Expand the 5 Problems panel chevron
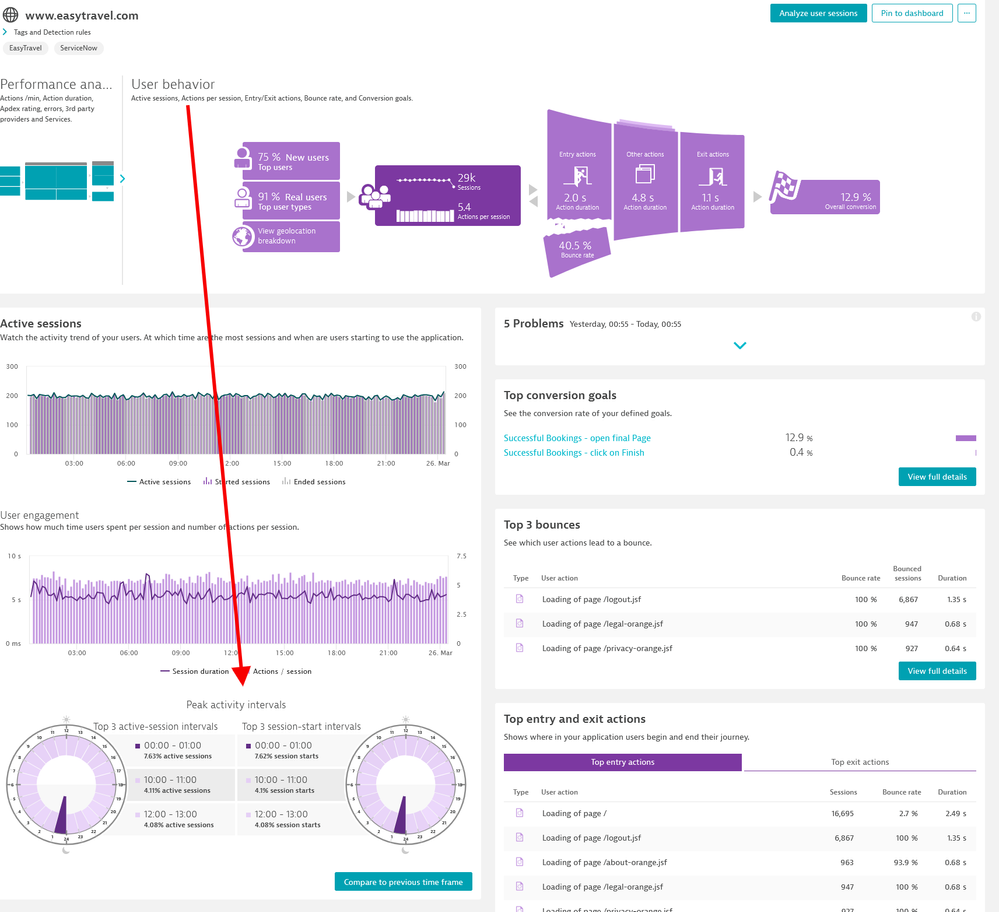The width and height of the screenshot is (999, 912). pyautogui.click(x=740, y=345)
